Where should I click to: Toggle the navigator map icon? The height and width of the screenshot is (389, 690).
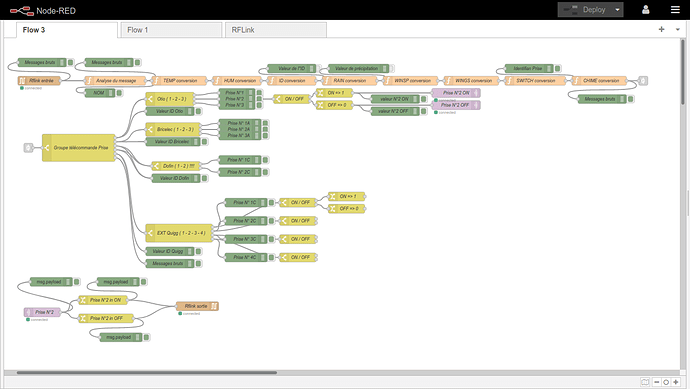click(645, 382)
